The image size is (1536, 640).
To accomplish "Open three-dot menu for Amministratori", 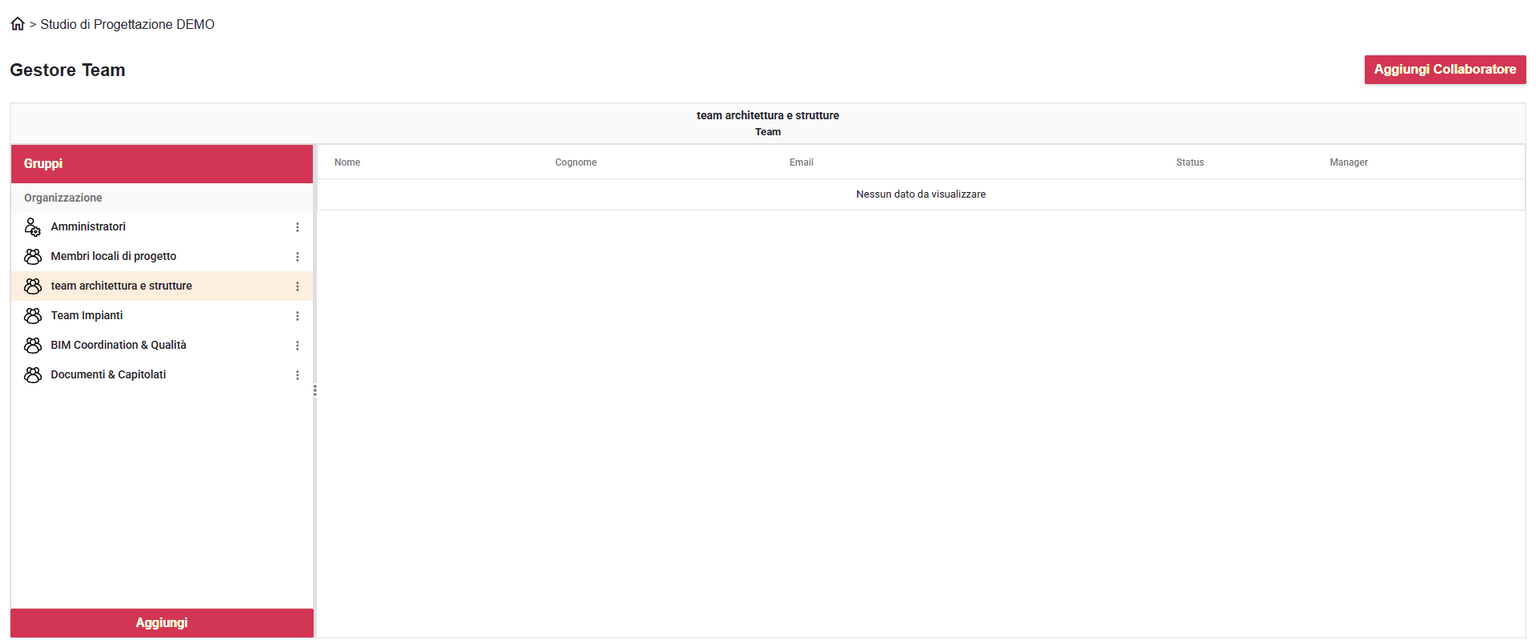I will coord(297,227).
